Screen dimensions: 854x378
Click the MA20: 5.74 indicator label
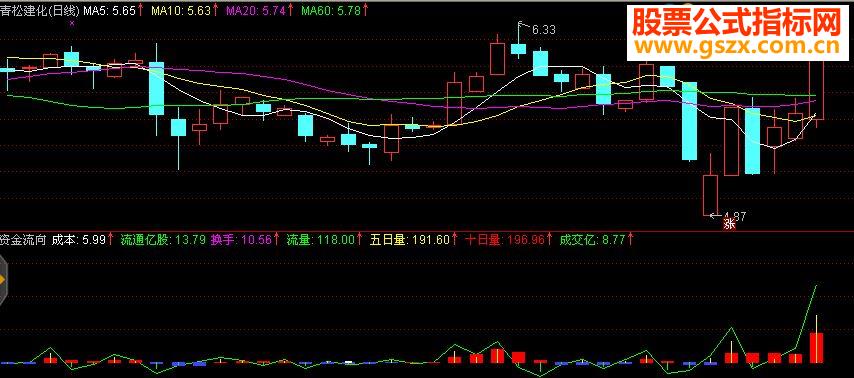point(260,10)
